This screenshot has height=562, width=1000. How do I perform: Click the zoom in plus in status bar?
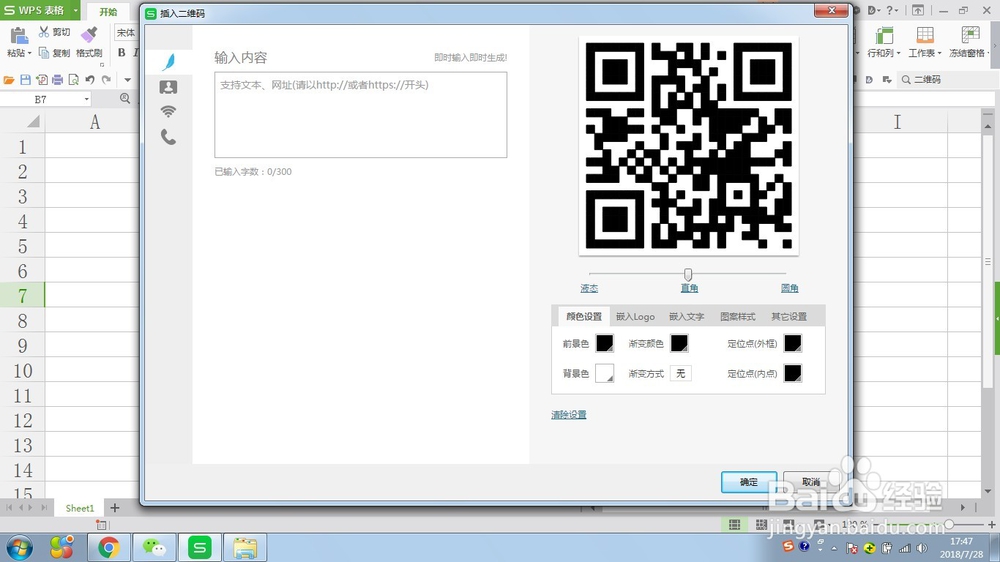tap(992, 524)
